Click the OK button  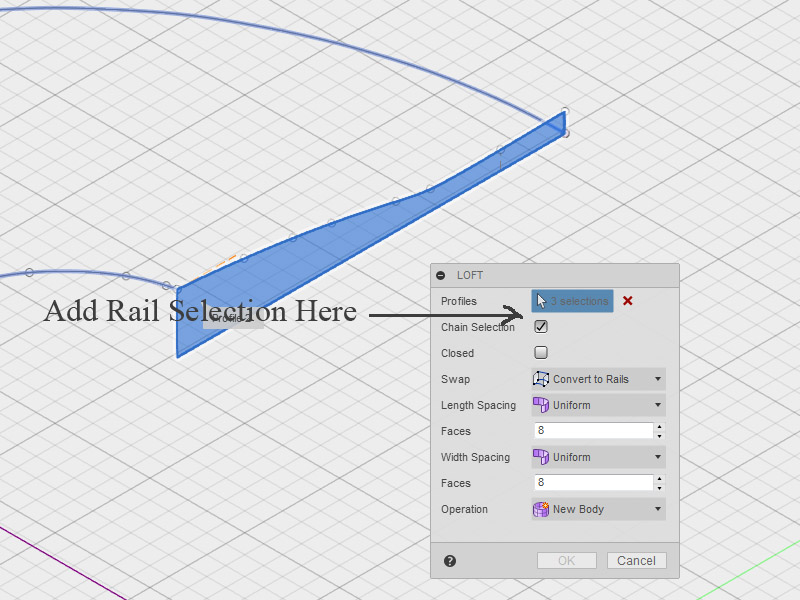coord(566,561)
